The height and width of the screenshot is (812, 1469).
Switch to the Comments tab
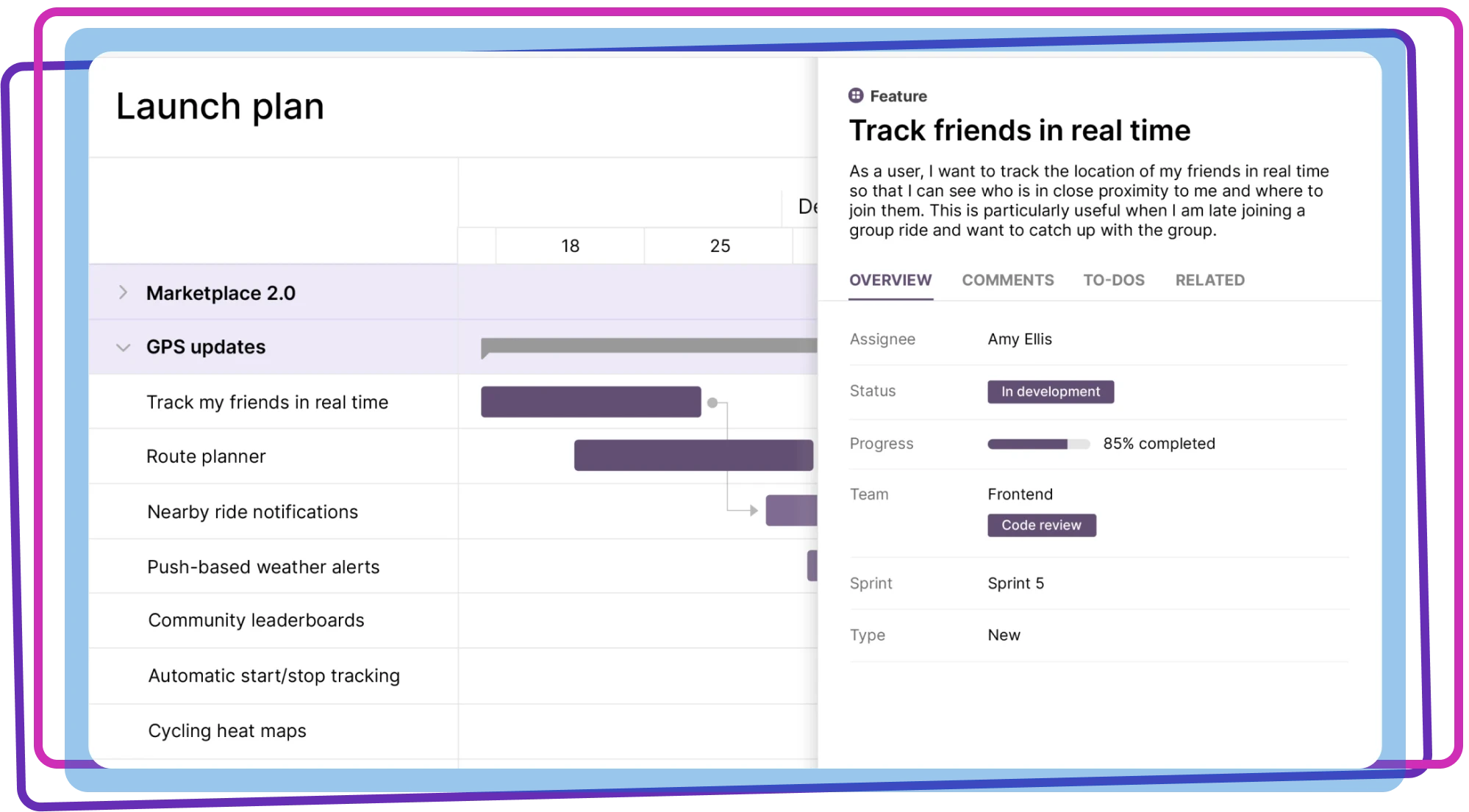coord(1007,280)
